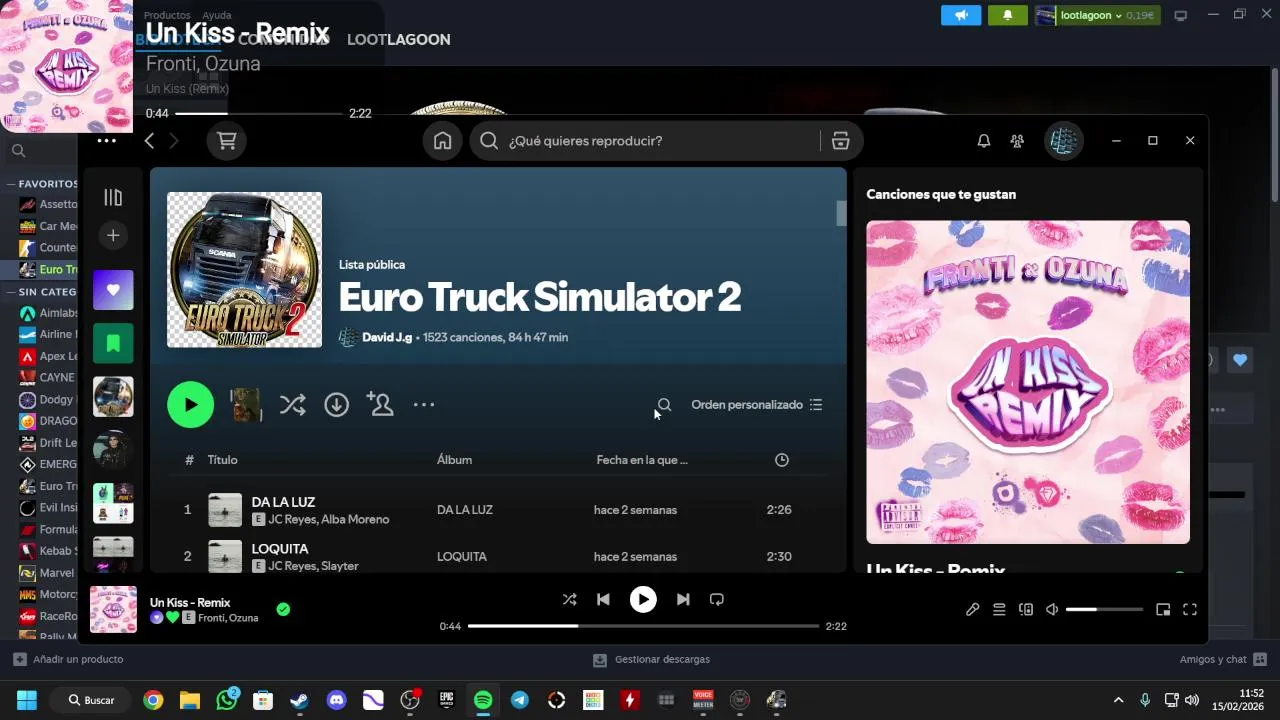
Task: Search within playlist using magnifier icon
Action: point(664,405)
